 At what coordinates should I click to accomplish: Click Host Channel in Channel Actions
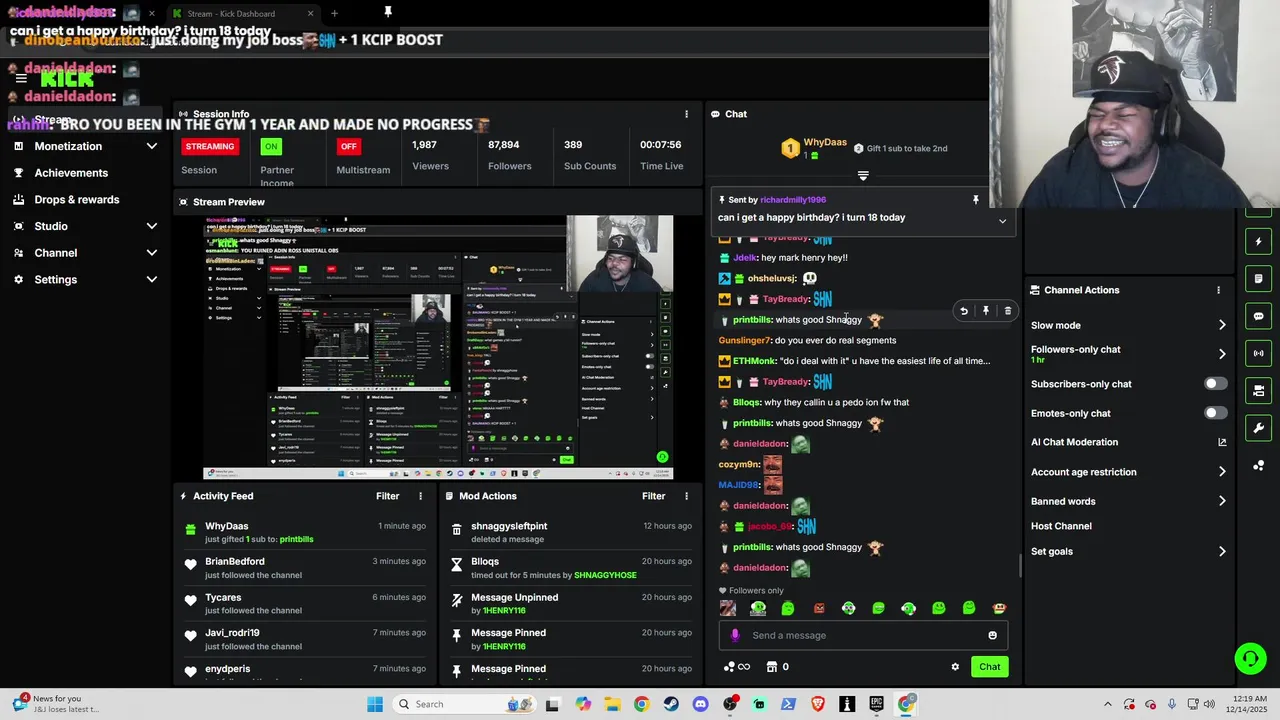point(1061,526)
